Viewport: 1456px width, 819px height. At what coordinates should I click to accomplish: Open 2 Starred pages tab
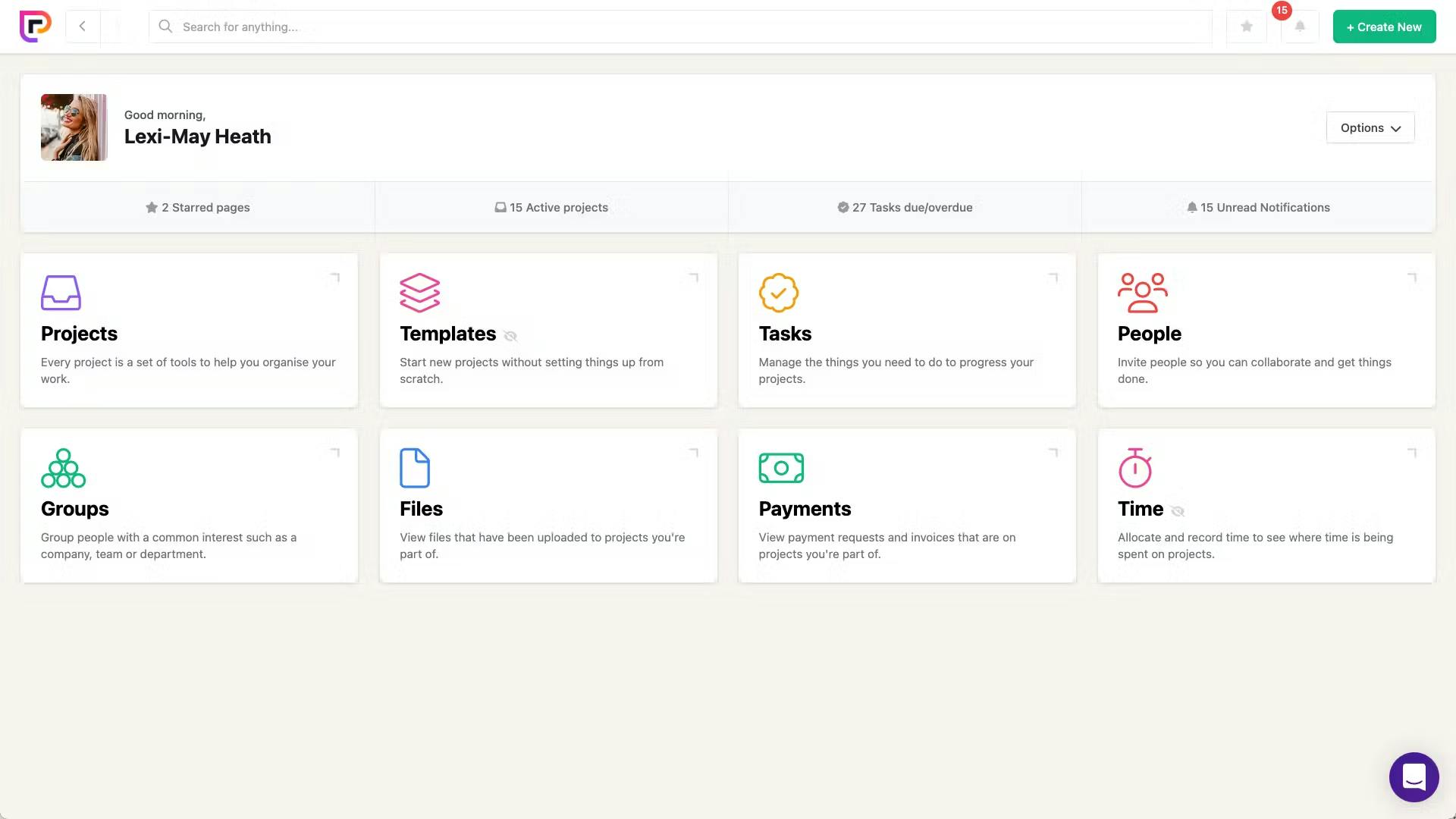click(197, 207)
